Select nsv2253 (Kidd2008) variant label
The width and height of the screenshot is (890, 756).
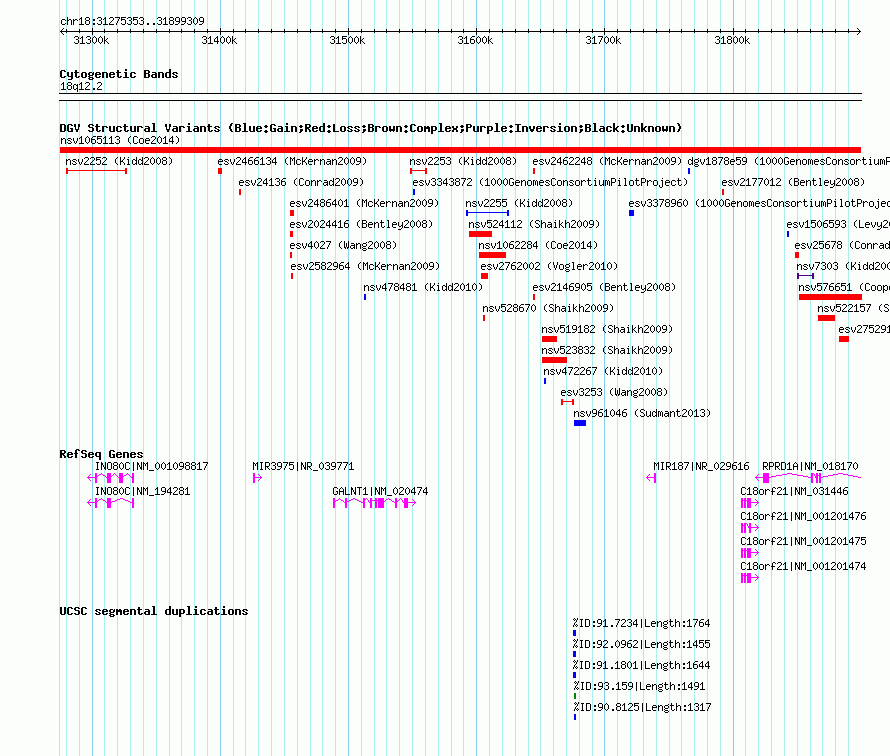coord(463,161)
